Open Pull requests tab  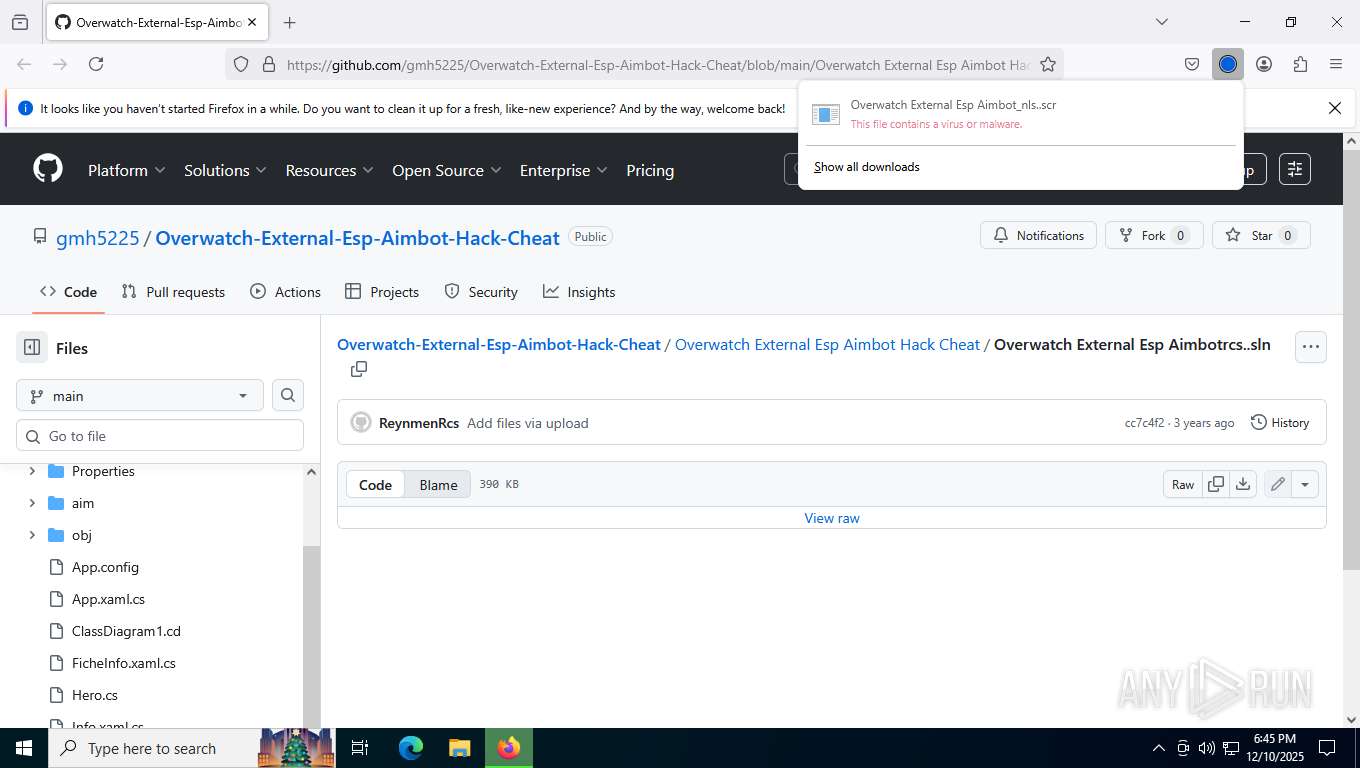pos(173,292)
